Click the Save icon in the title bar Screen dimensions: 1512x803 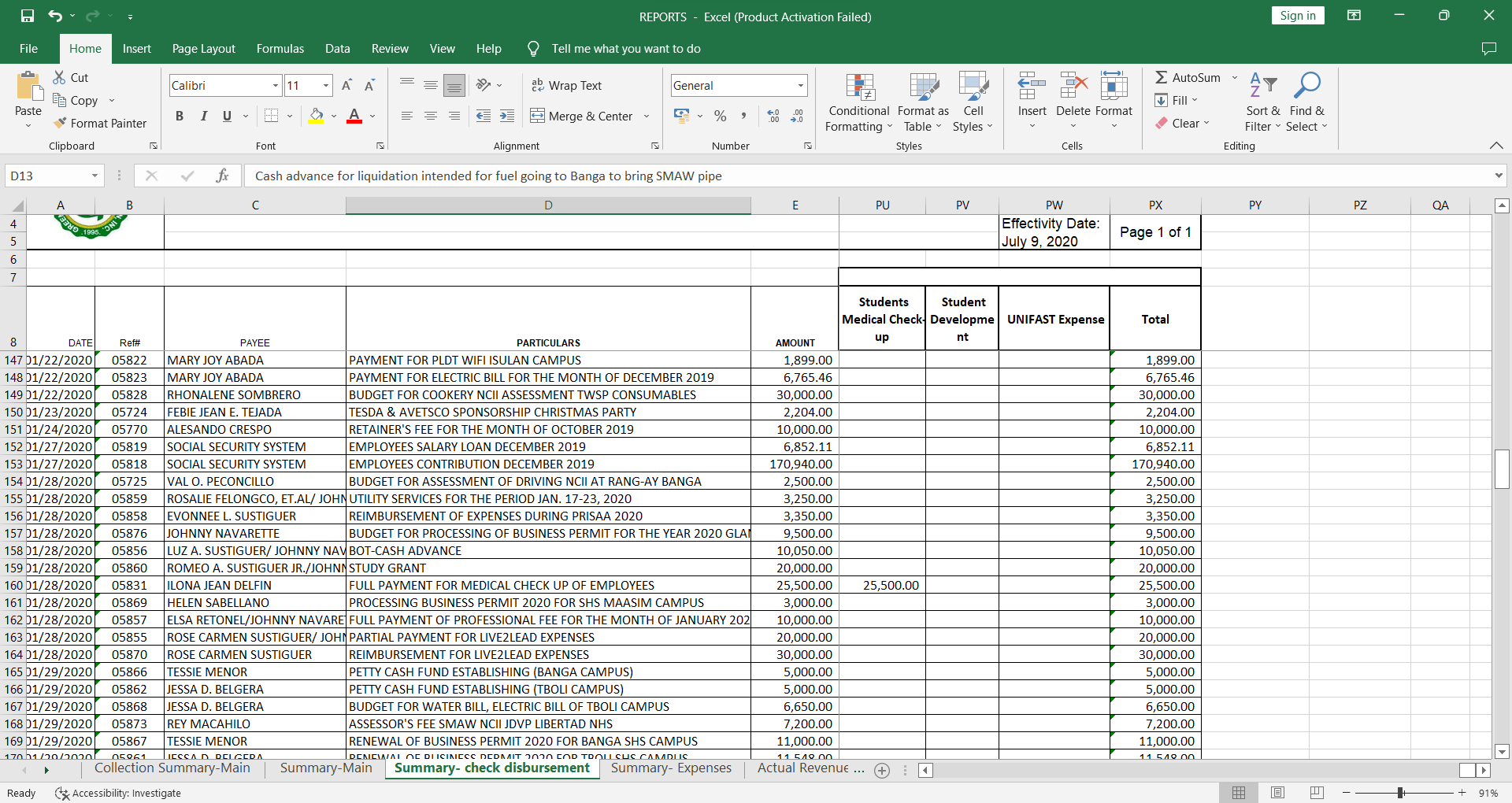coord(28,16)
